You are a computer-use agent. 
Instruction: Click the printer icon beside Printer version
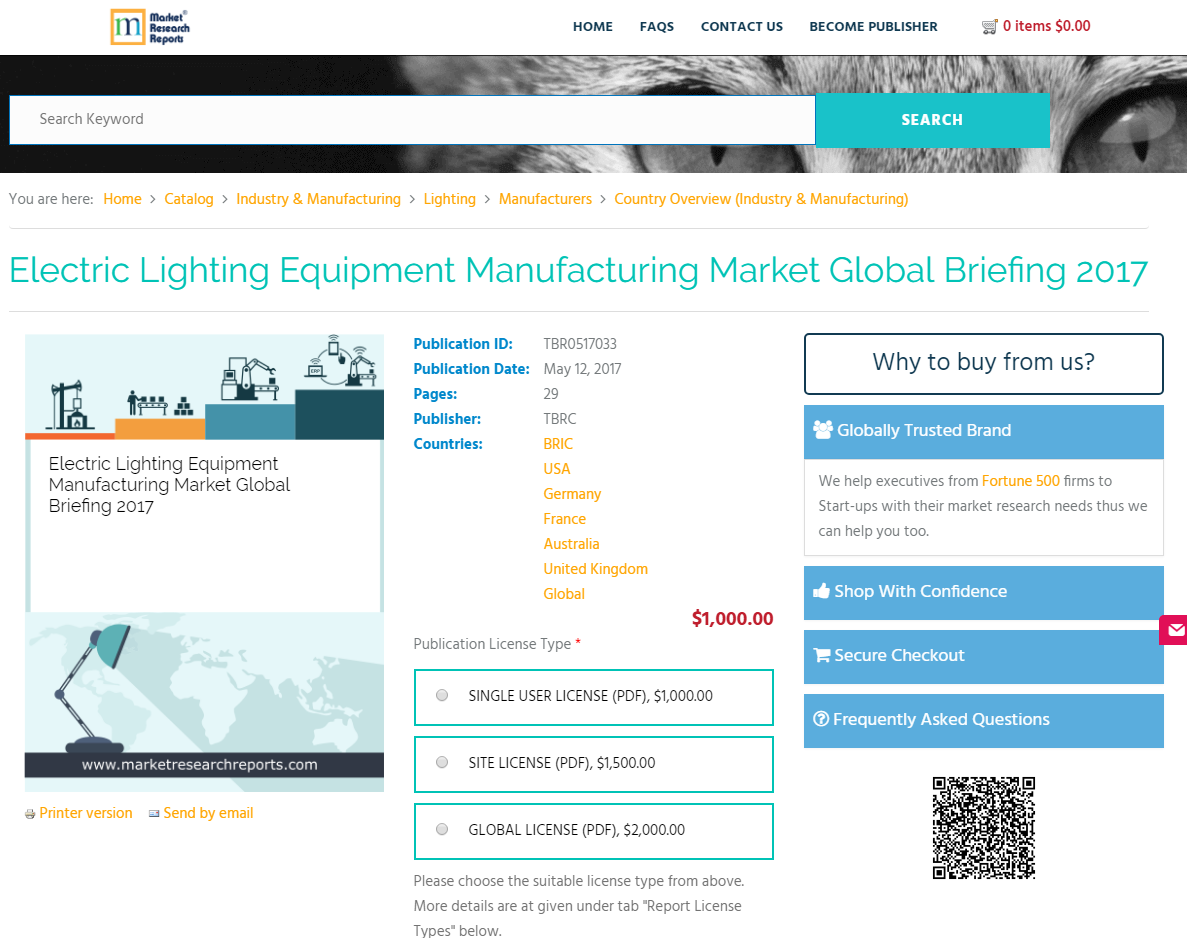click(x=29, y=813)
